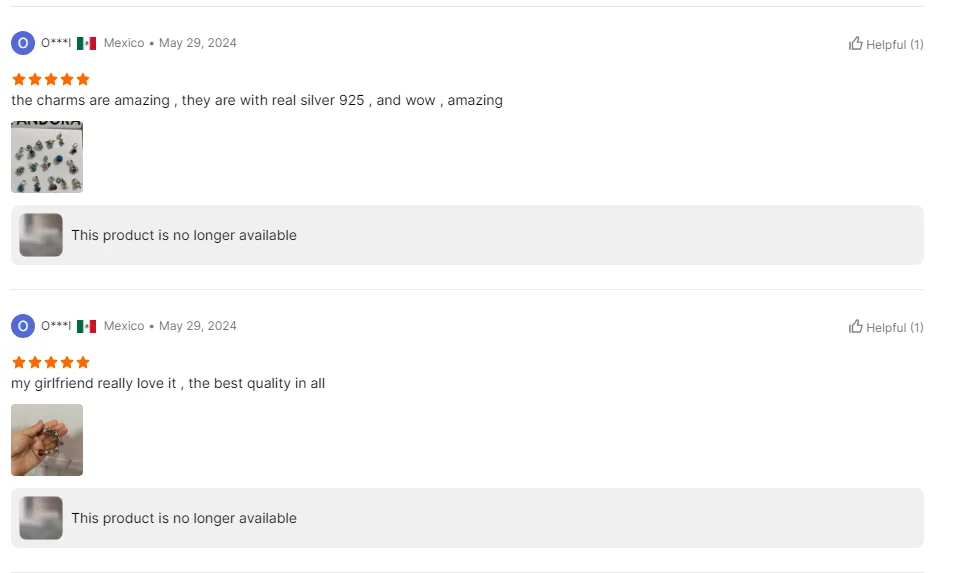Viewport: 953px width, 573px height.
Task: Click "This product is no longer available" under girlfriend review
Action: 184,518
